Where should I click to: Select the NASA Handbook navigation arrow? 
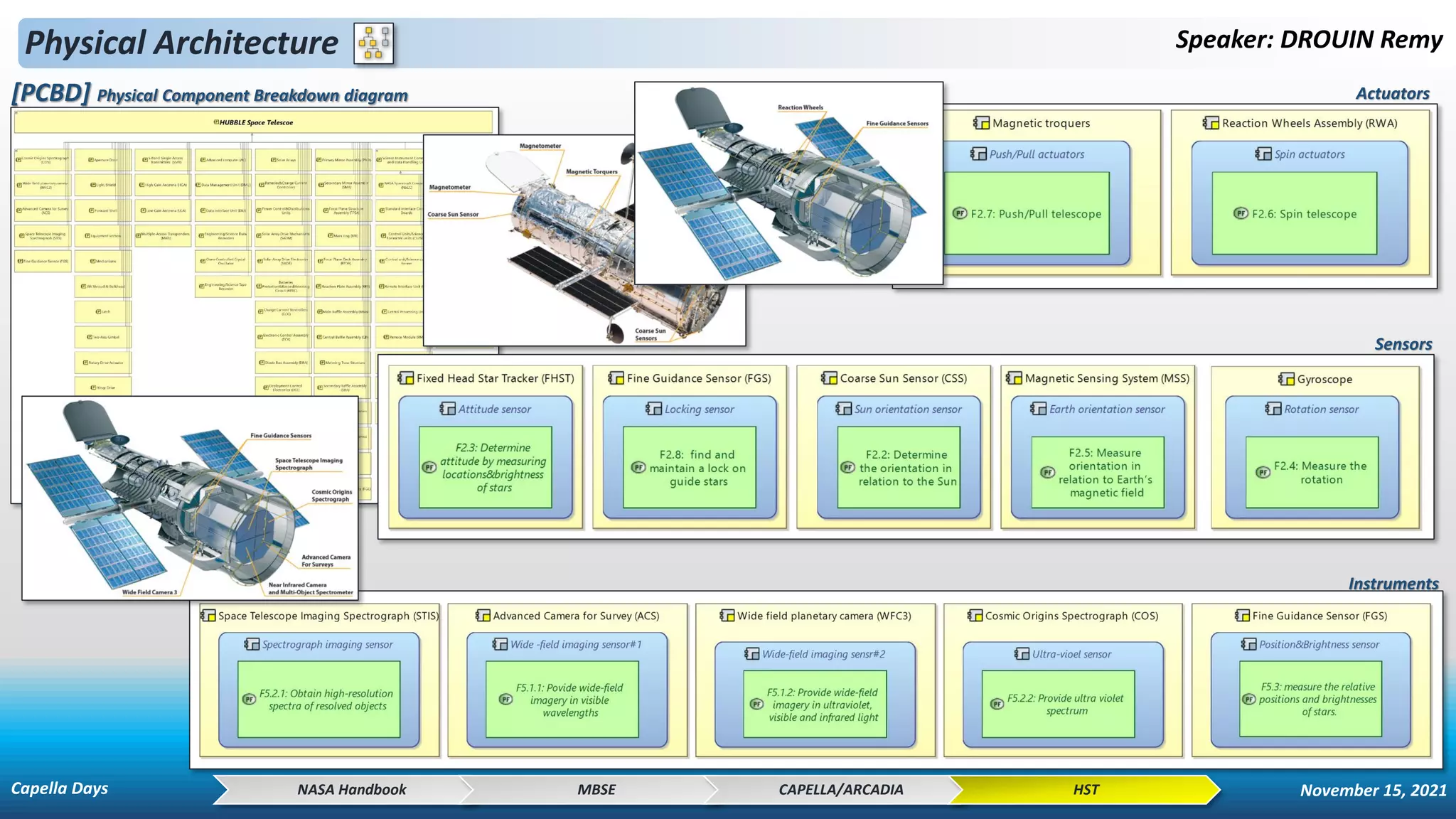tap(351, 789)
